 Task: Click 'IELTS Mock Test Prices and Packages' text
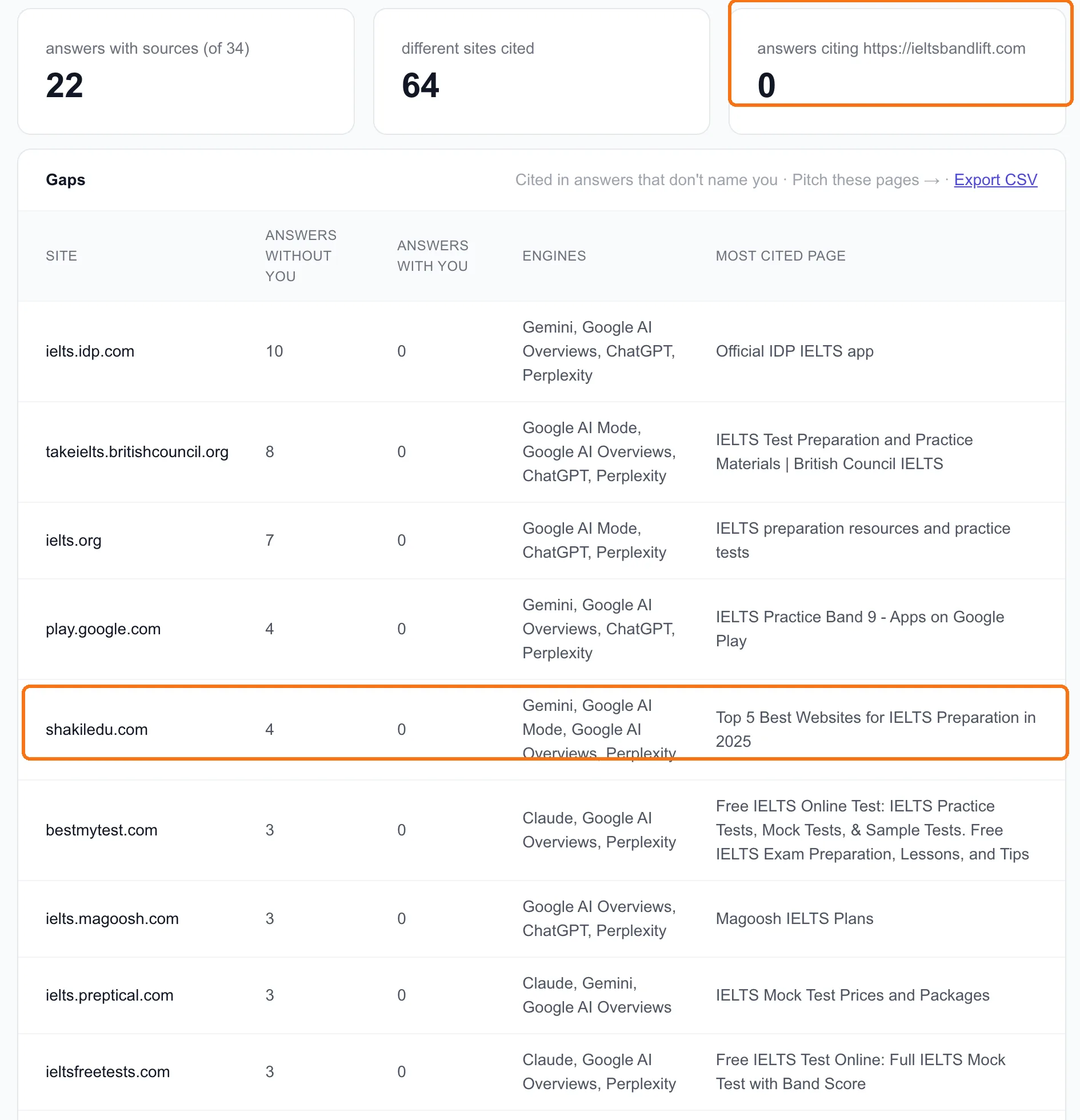(x=853, y=995)
